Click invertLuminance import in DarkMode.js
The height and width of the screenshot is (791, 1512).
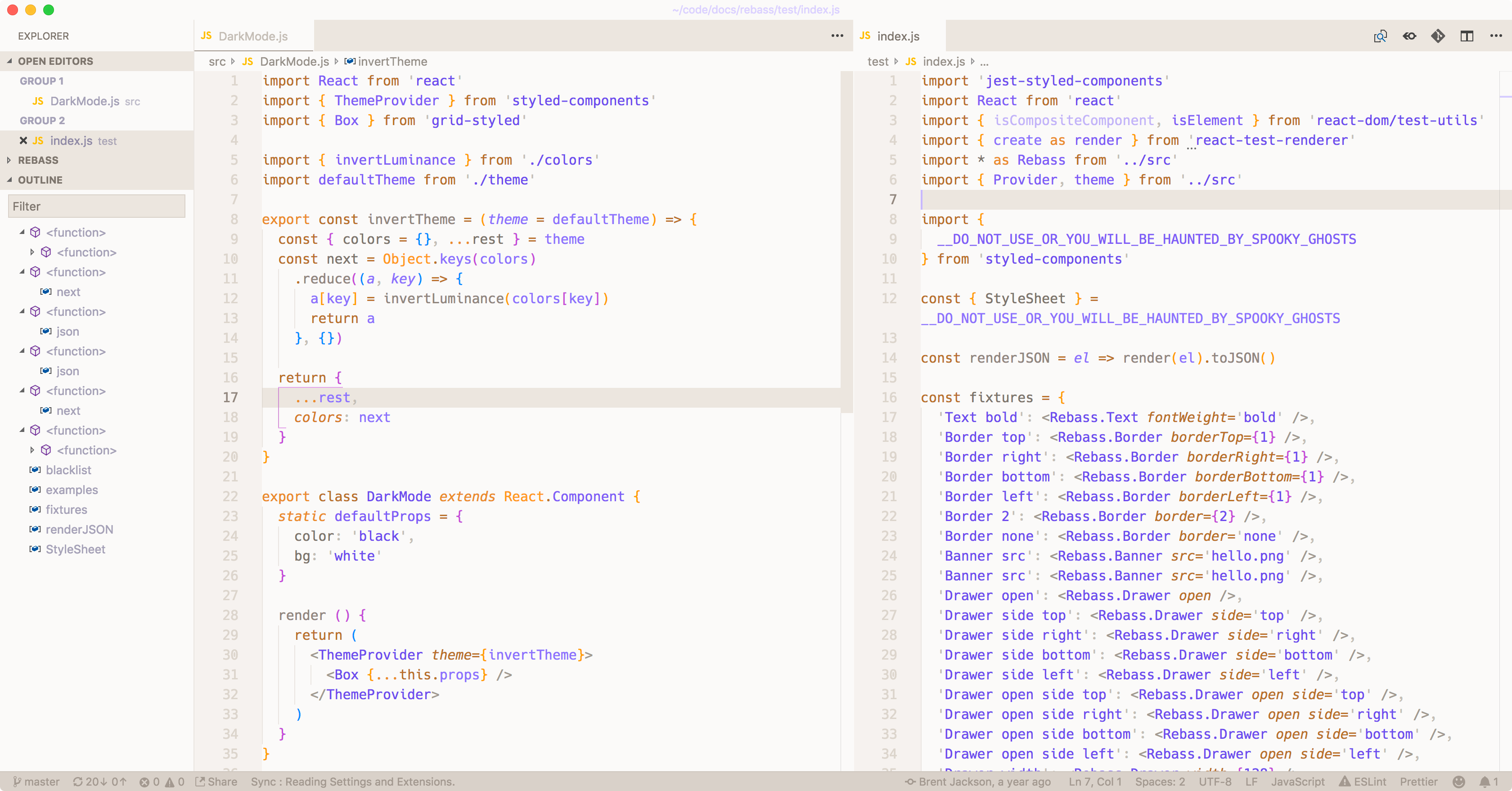point(395,160)
